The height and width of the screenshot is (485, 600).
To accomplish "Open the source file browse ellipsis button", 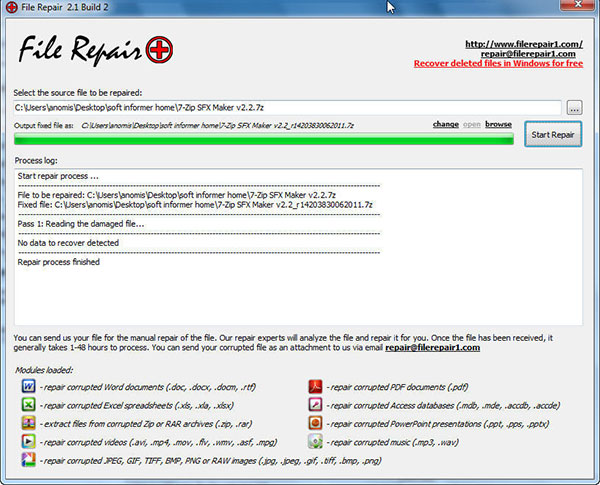I will click(574, 108).
